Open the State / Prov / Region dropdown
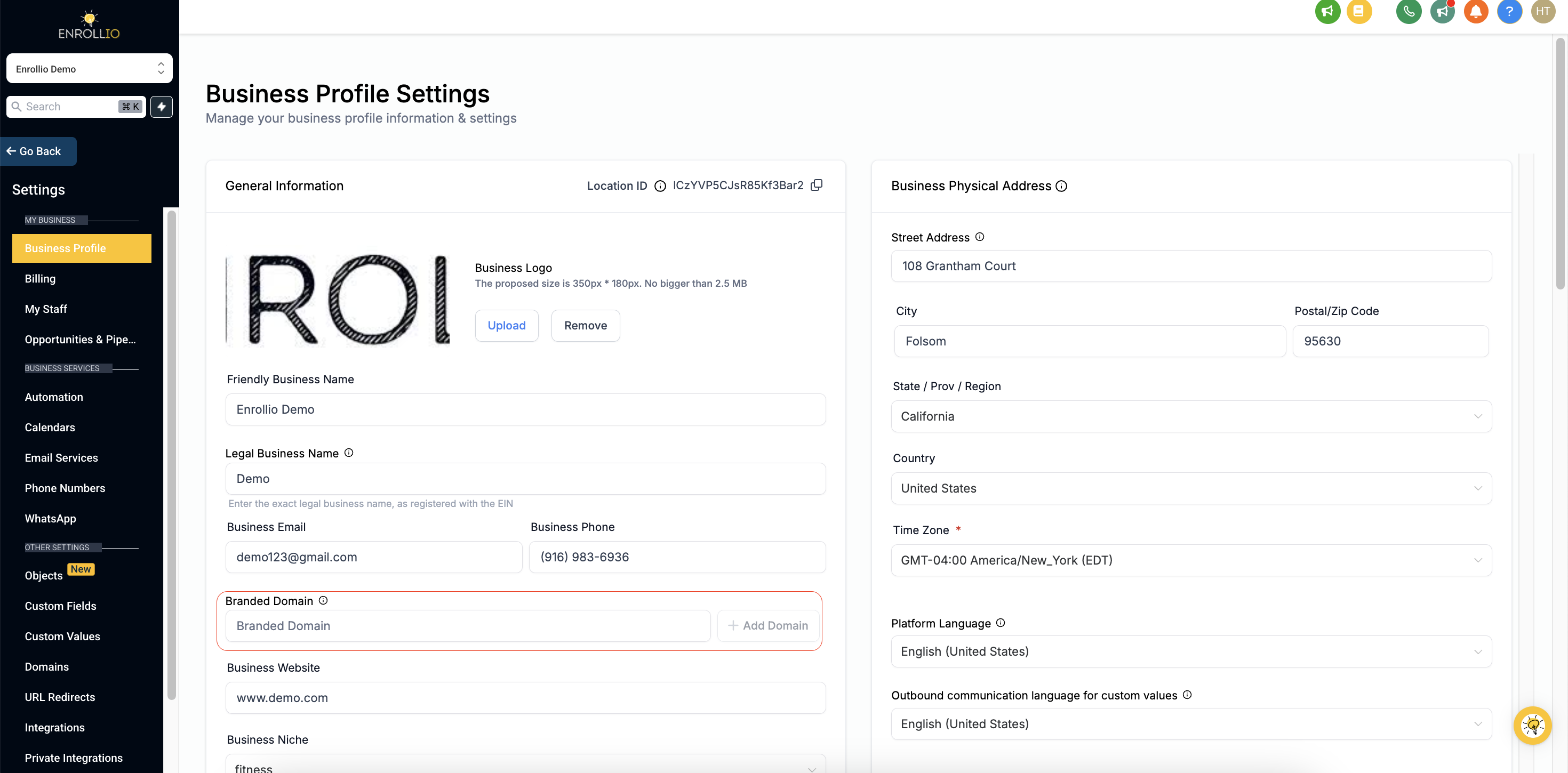The image size is (1568, 773). point(1191,416)
